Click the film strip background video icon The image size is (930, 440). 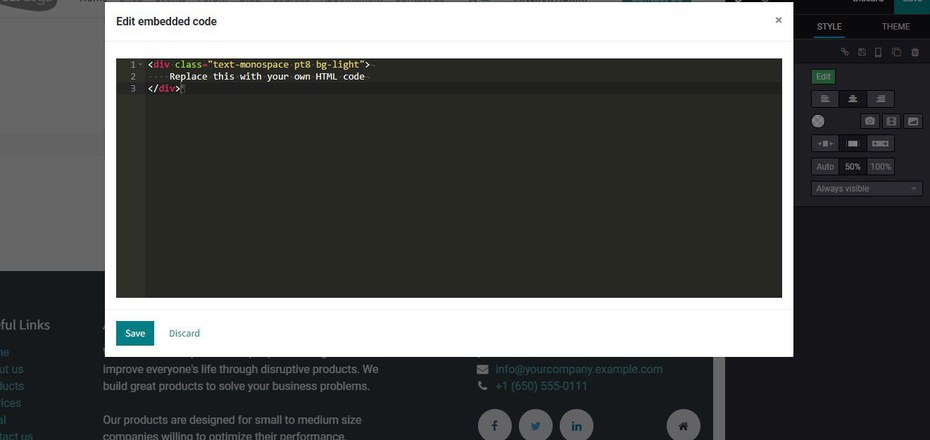click(x=891, y=121)
